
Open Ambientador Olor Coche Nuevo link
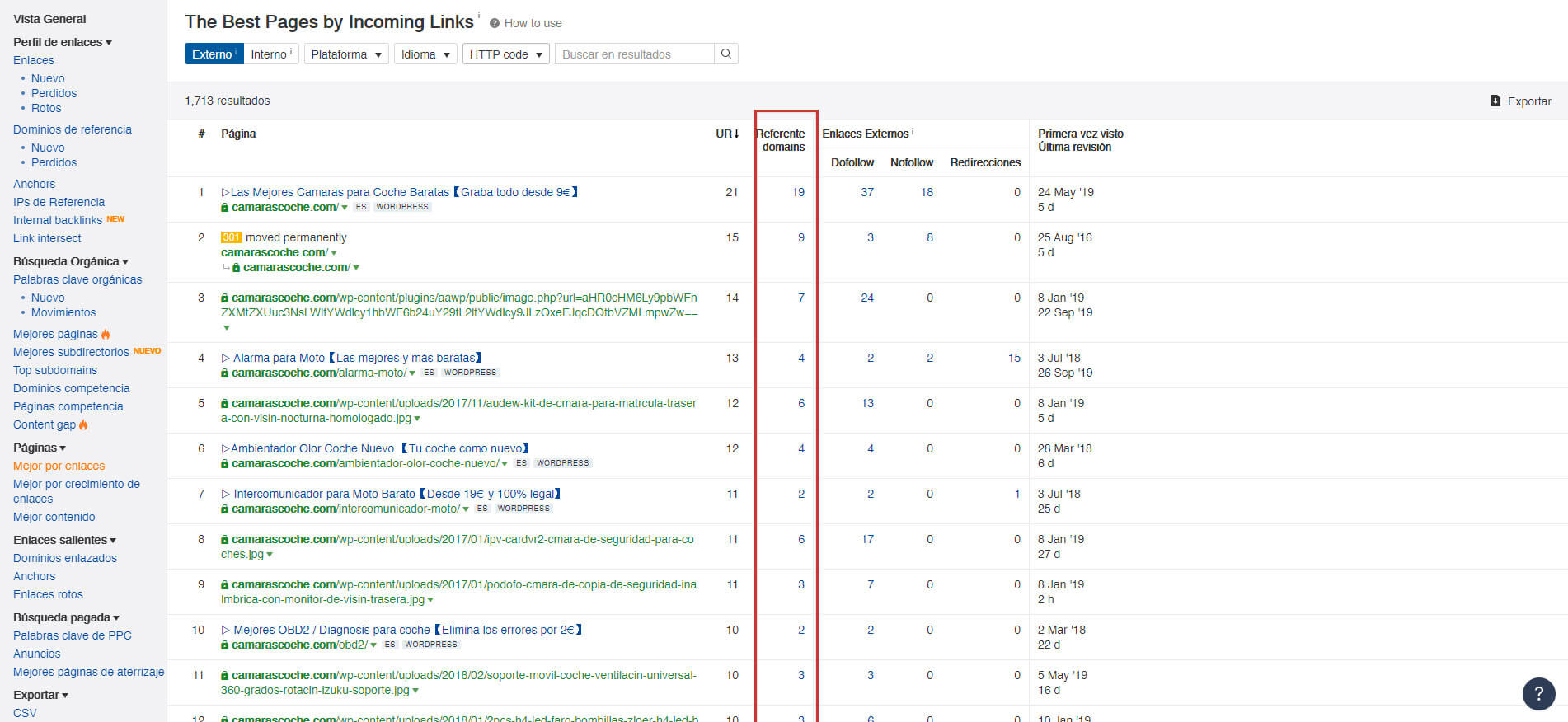click(375, 448)
